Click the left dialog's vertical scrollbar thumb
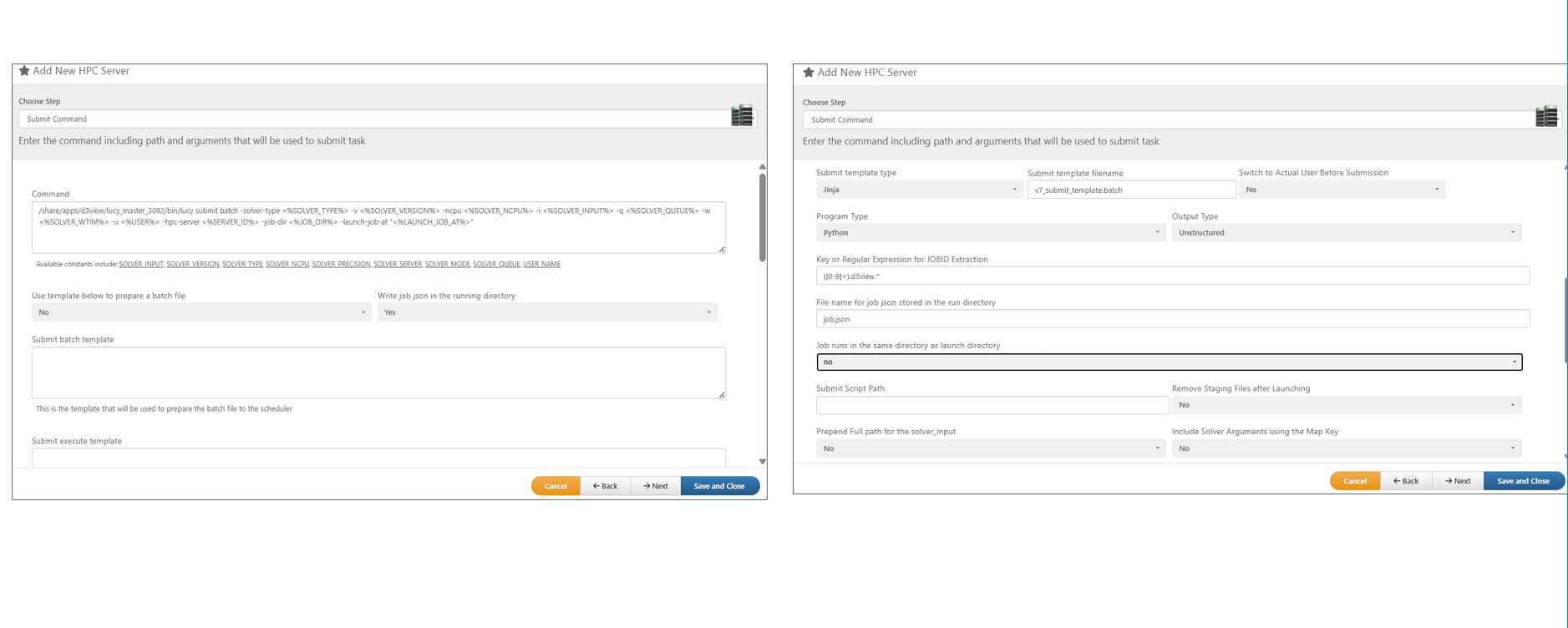Viewport: 1568px width, 628px height. pyautogui.click(x=762, y=217)
